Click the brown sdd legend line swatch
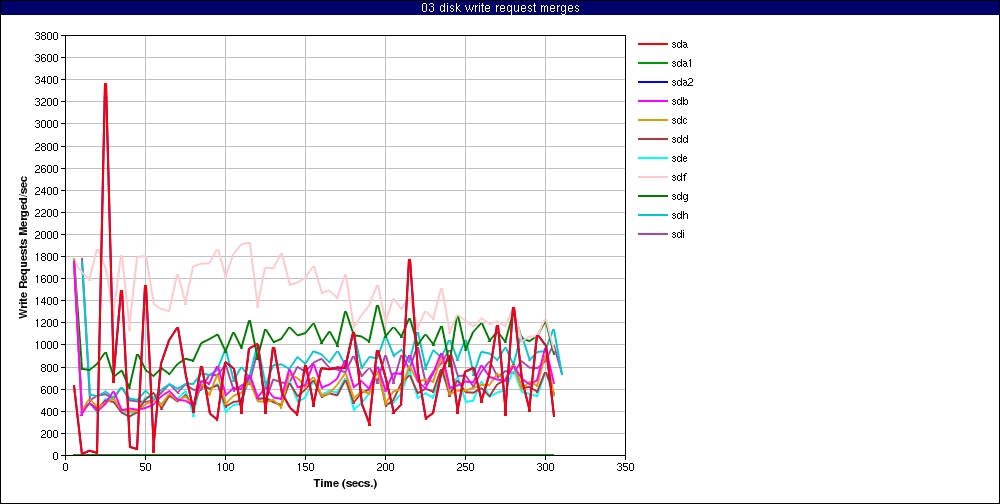The width and height of the screenshot is (1000, 504). (651, 139)
